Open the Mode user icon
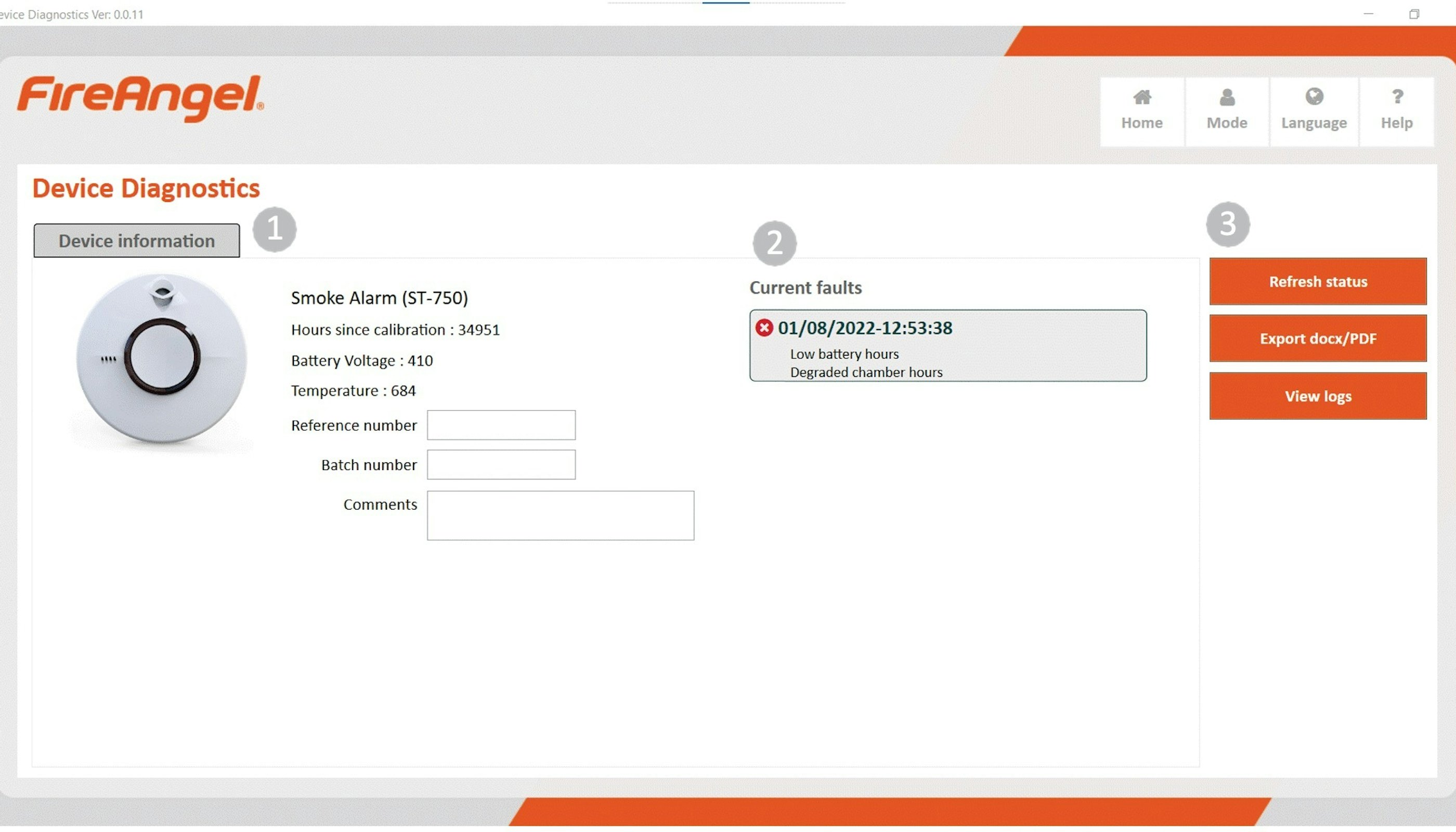Image resolution: width=1456 pixels, height=832 pixels. (1227, 98)
